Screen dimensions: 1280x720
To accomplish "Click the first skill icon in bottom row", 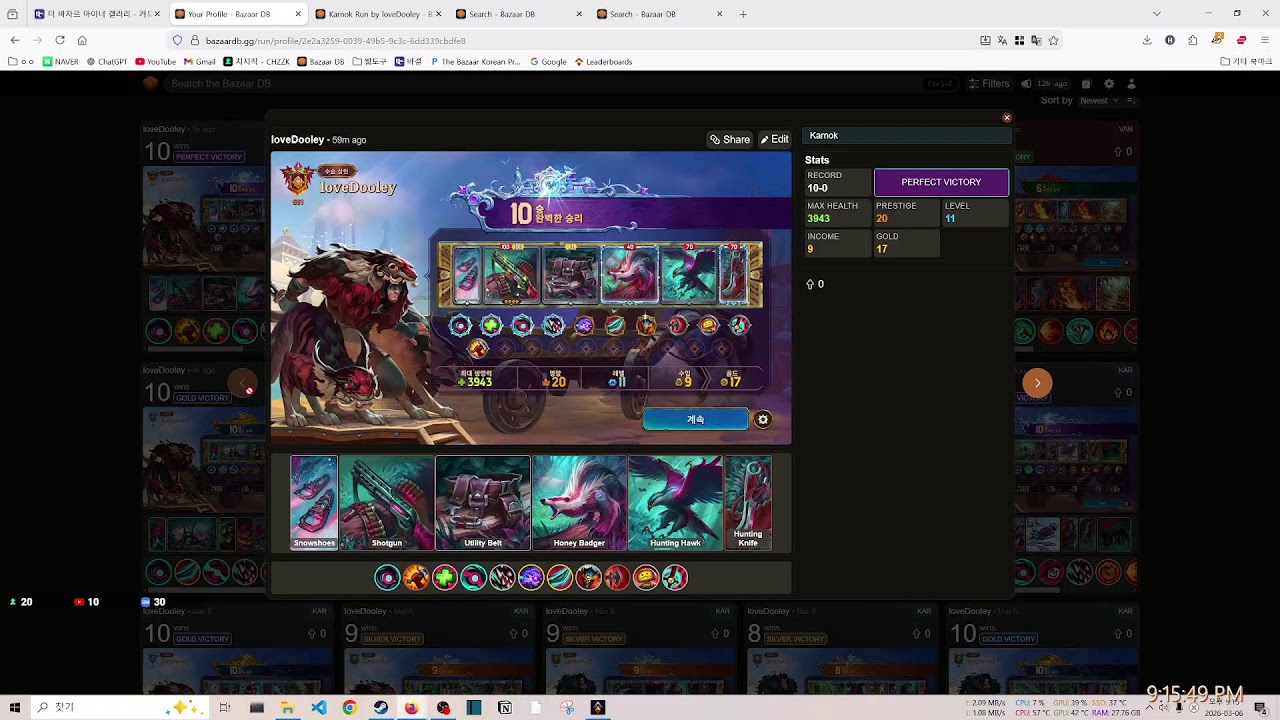I will [387, 577].
